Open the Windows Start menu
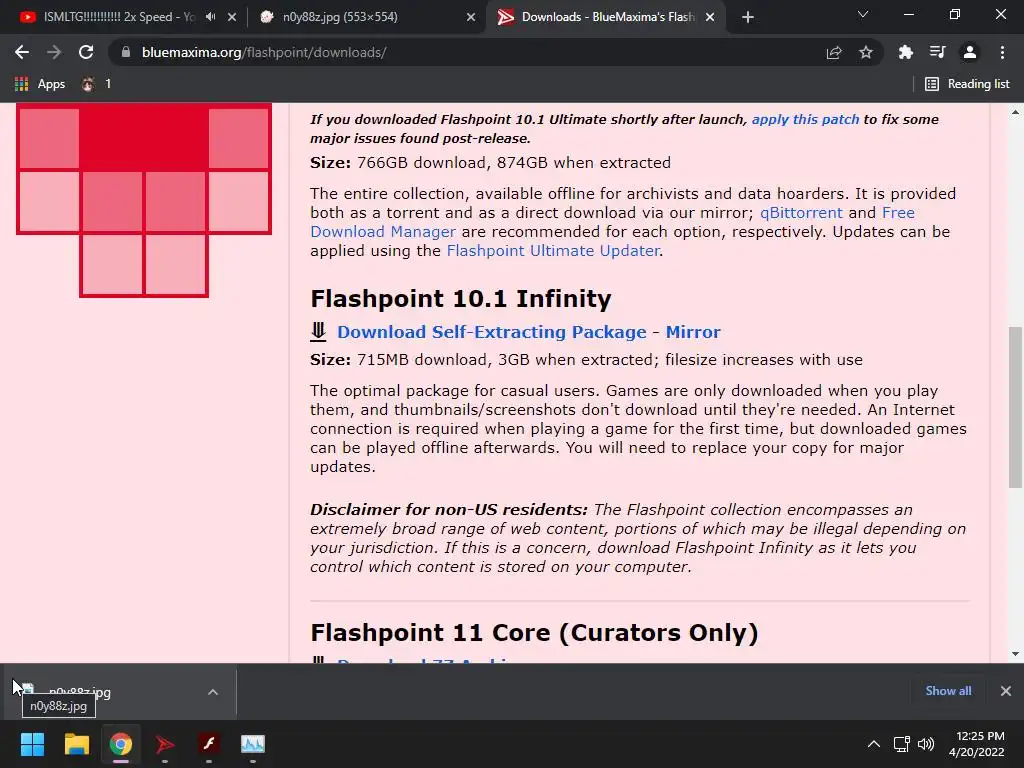Viewport: 1024px width, 768px height. click(x=32, y=744)
